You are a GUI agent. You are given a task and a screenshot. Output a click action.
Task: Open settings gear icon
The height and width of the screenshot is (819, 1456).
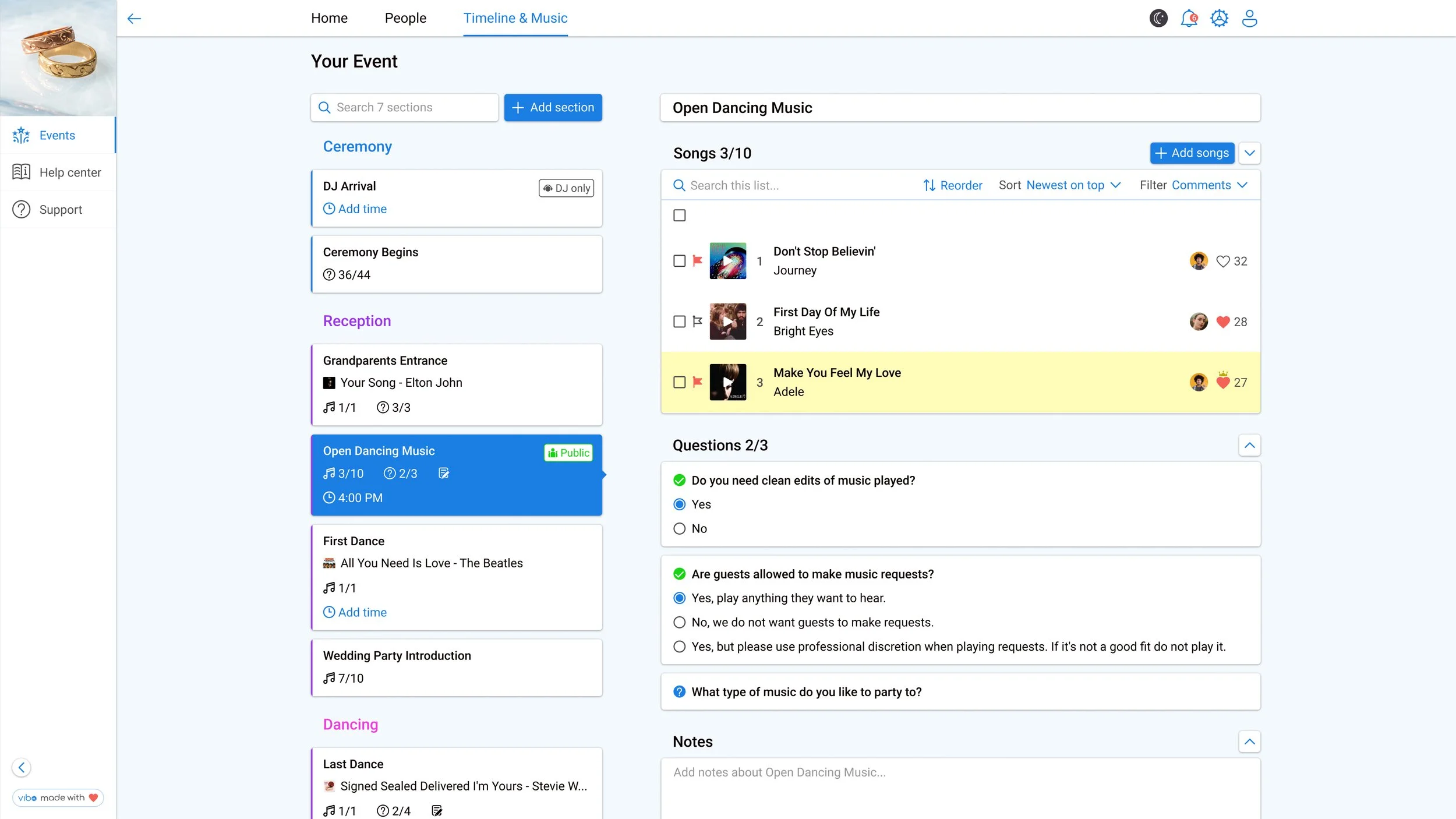[x=1219, y=18]
